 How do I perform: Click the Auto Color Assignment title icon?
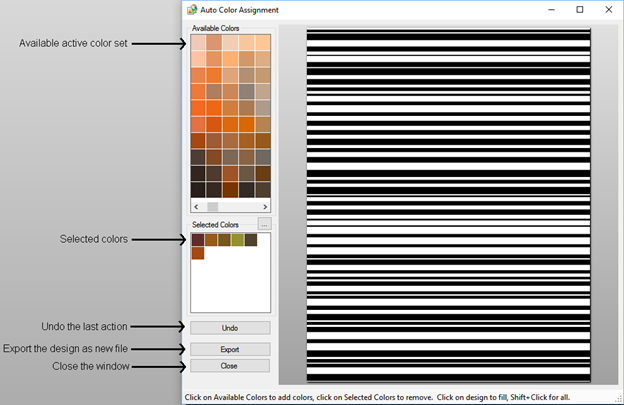[x=192, y=10]
